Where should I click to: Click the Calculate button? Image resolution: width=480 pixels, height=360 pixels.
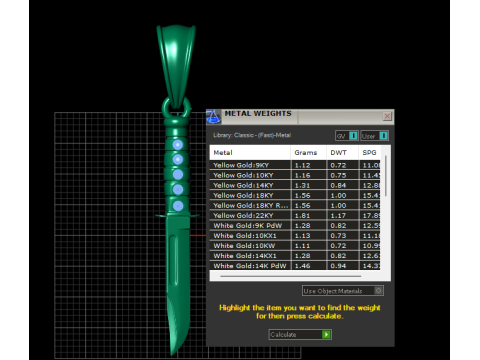[x=300, y=334]
